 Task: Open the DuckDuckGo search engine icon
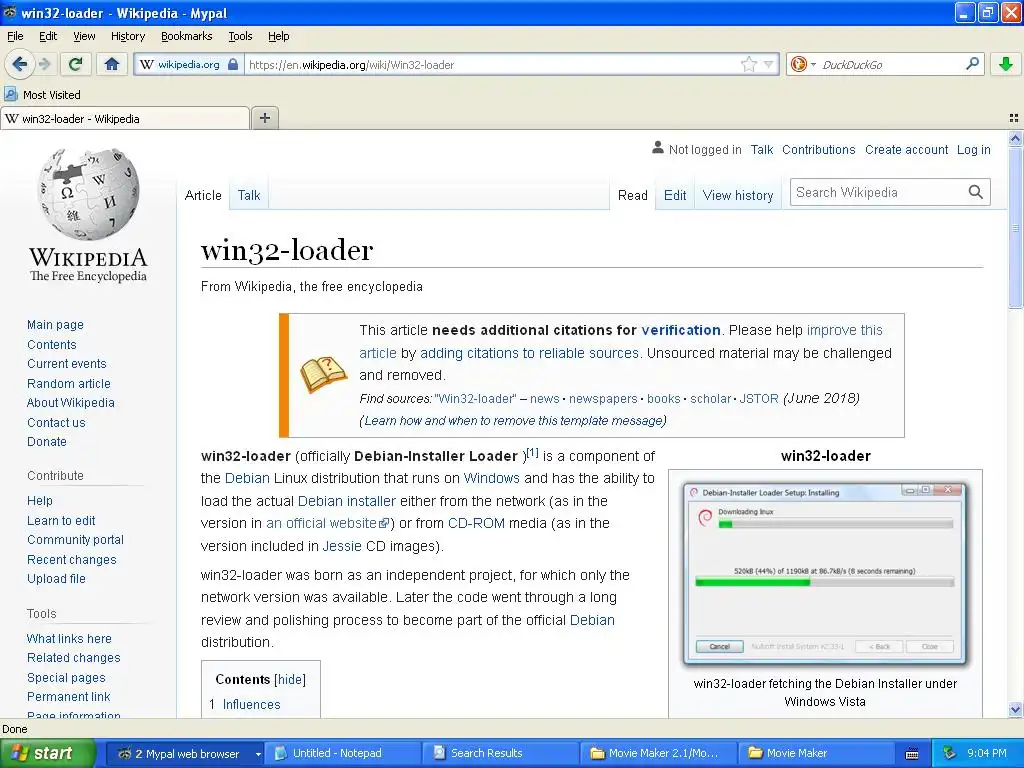pos(798,64)
